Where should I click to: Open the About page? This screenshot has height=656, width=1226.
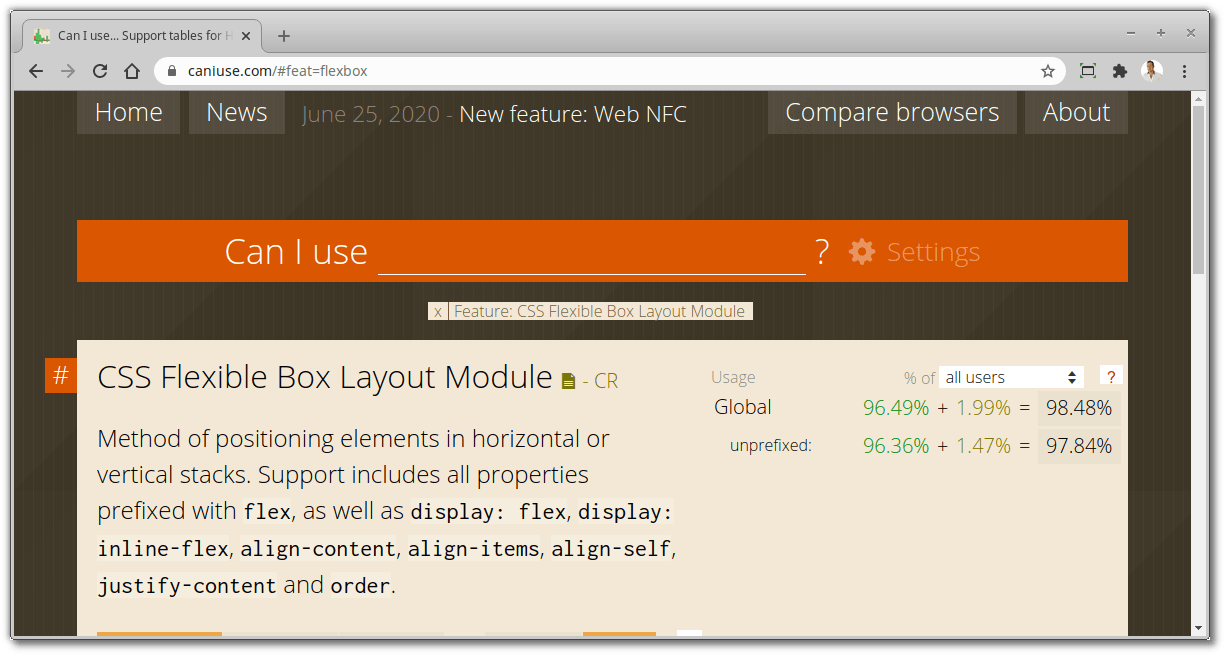click(1077, 112)
